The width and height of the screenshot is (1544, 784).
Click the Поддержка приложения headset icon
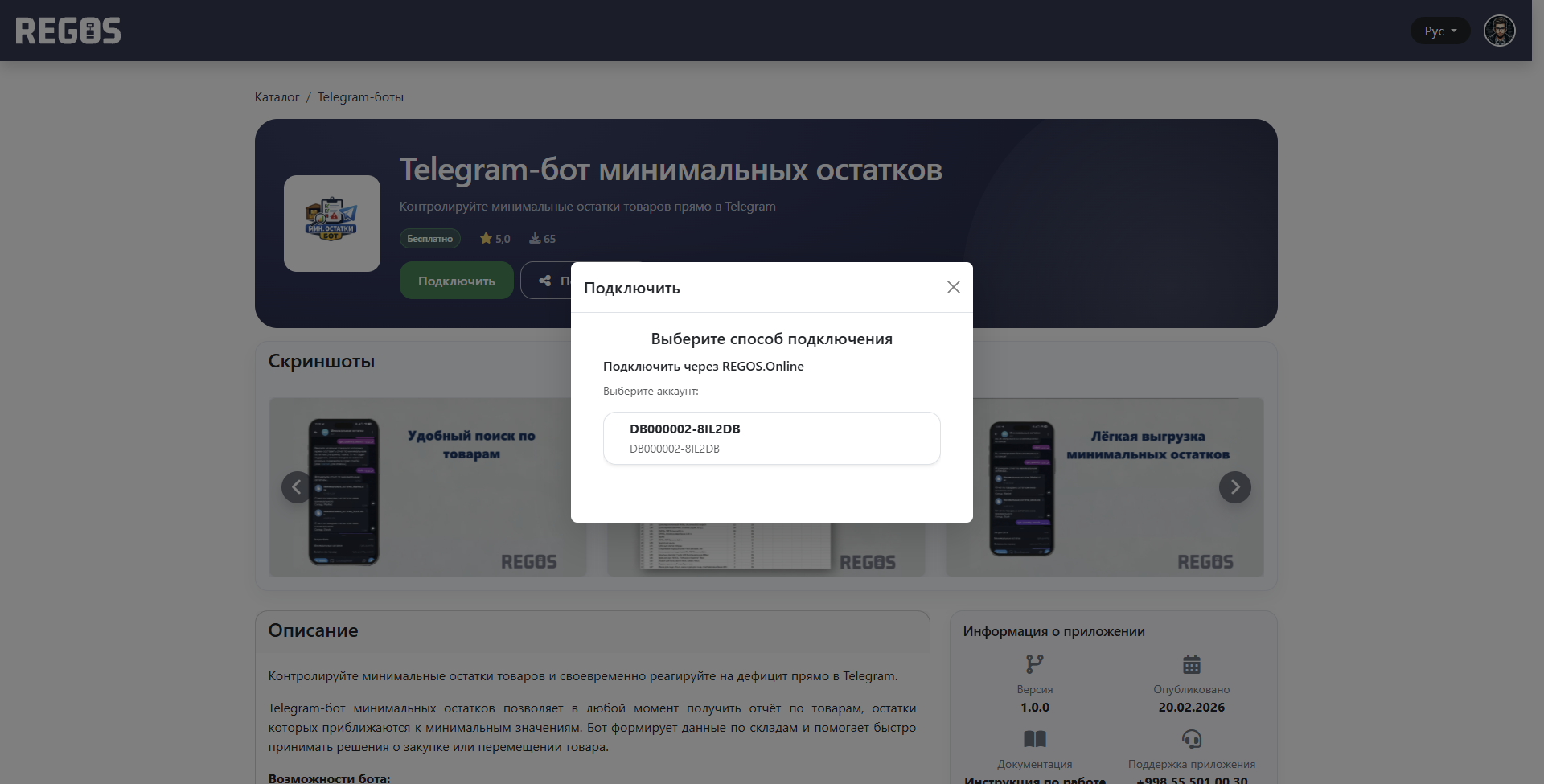point(1191,739)
